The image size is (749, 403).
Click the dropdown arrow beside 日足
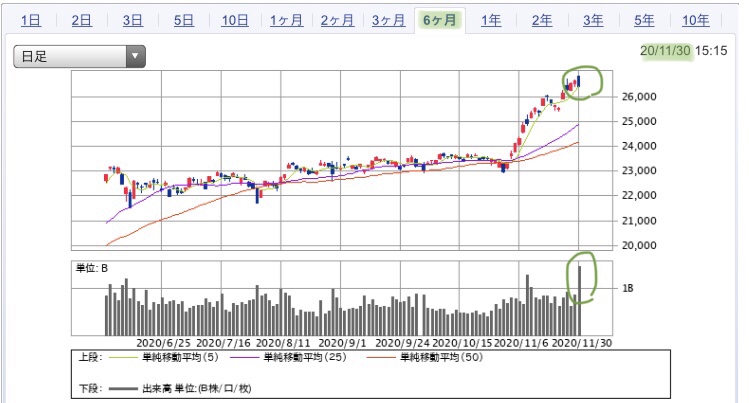pos(136,56)
